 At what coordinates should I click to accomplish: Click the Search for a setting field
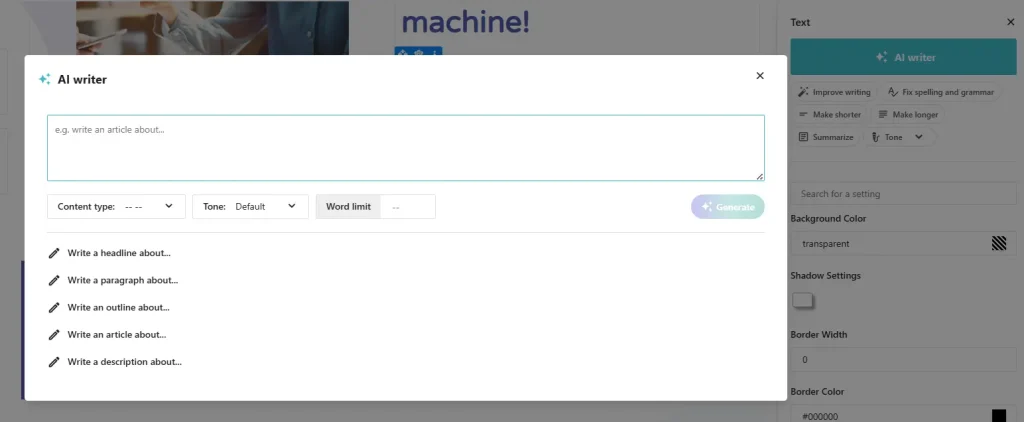click(903, 193)
